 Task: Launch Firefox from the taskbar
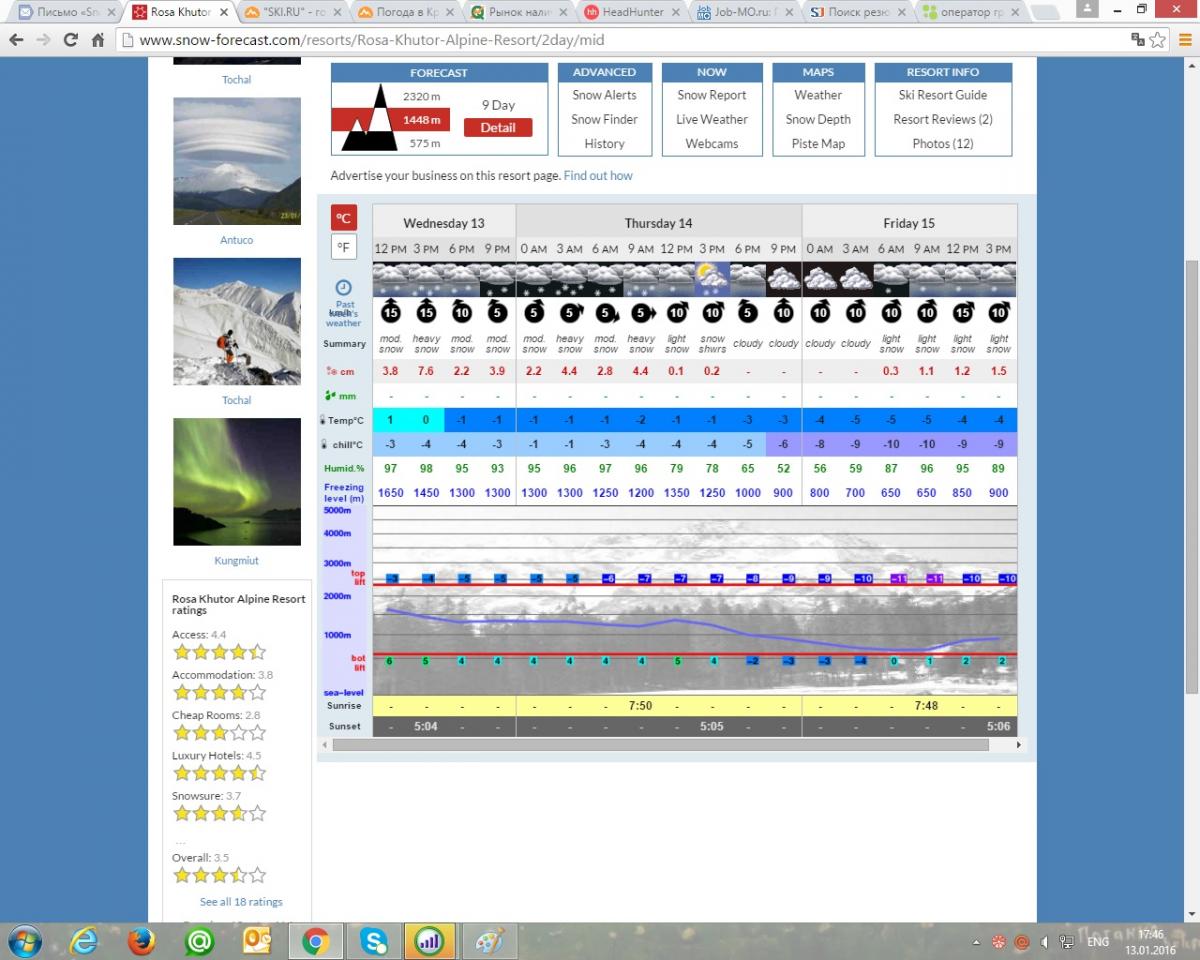click(143, 941)
